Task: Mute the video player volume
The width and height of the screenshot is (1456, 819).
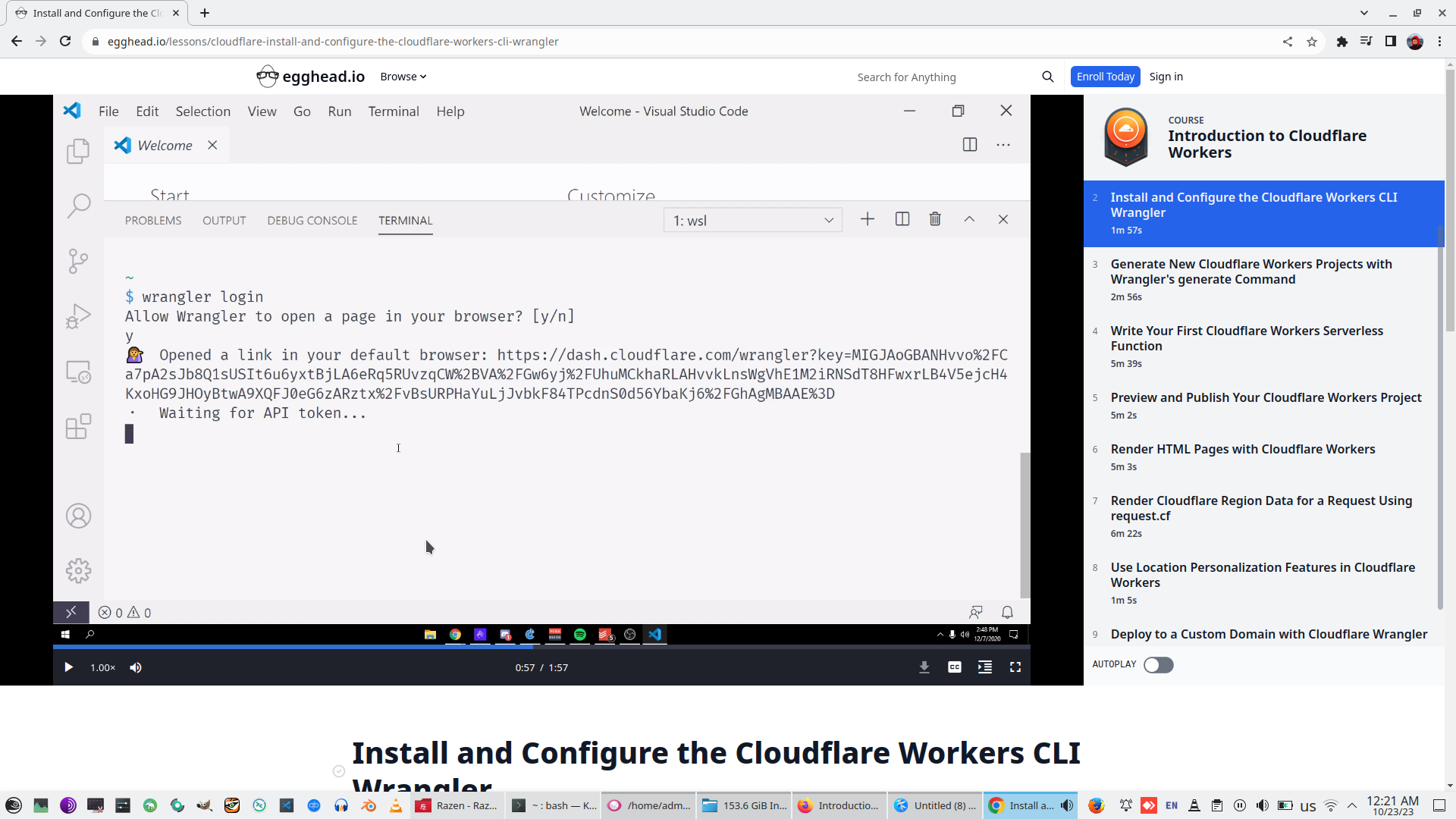Action: (x=136, y=667)
